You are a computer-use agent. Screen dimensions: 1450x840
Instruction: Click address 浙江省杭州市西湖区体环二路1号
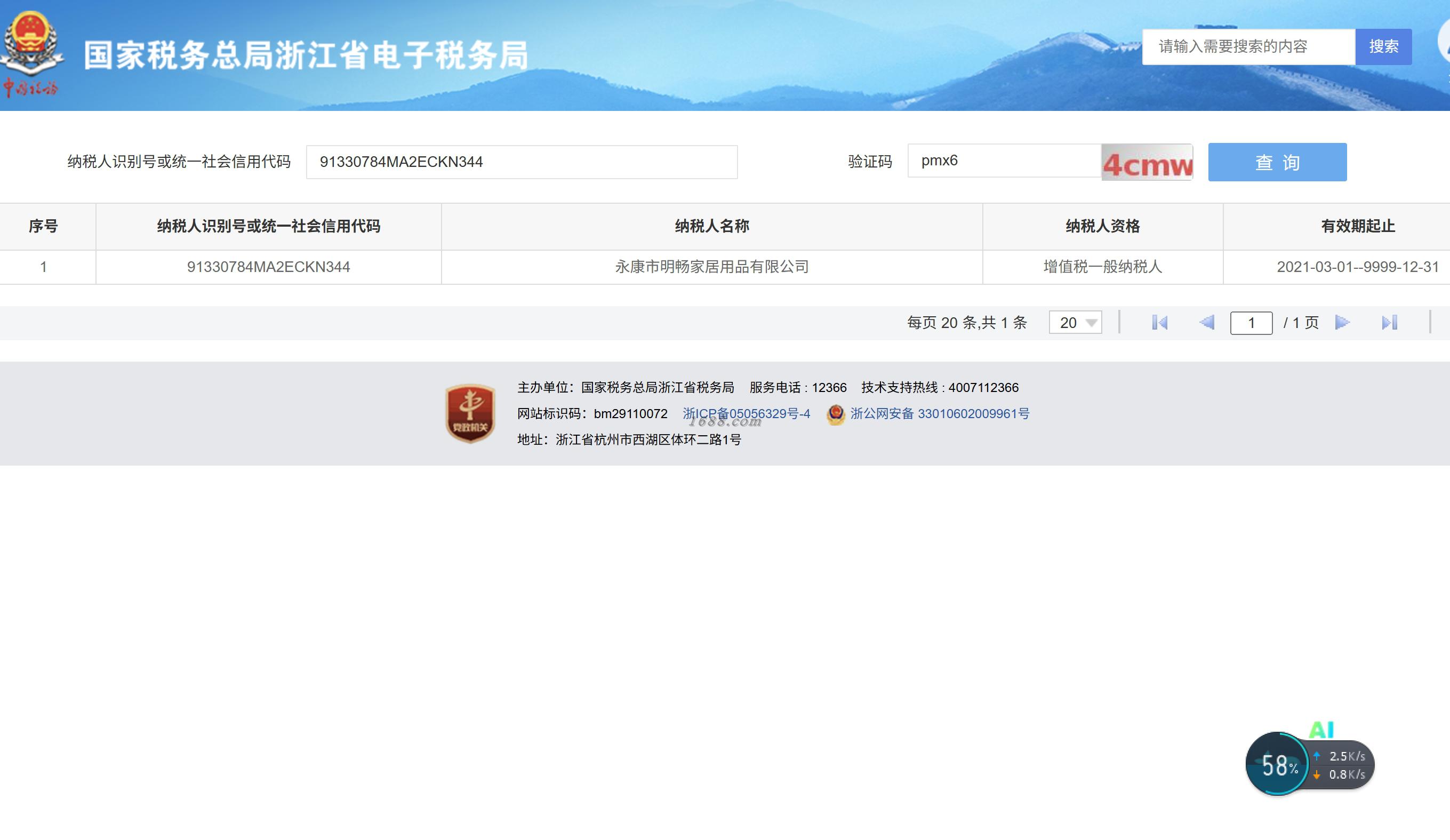point(648,440)
